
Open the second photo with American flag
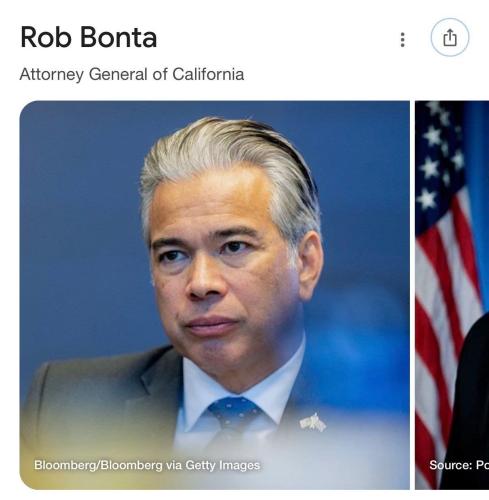click(452, 295)
